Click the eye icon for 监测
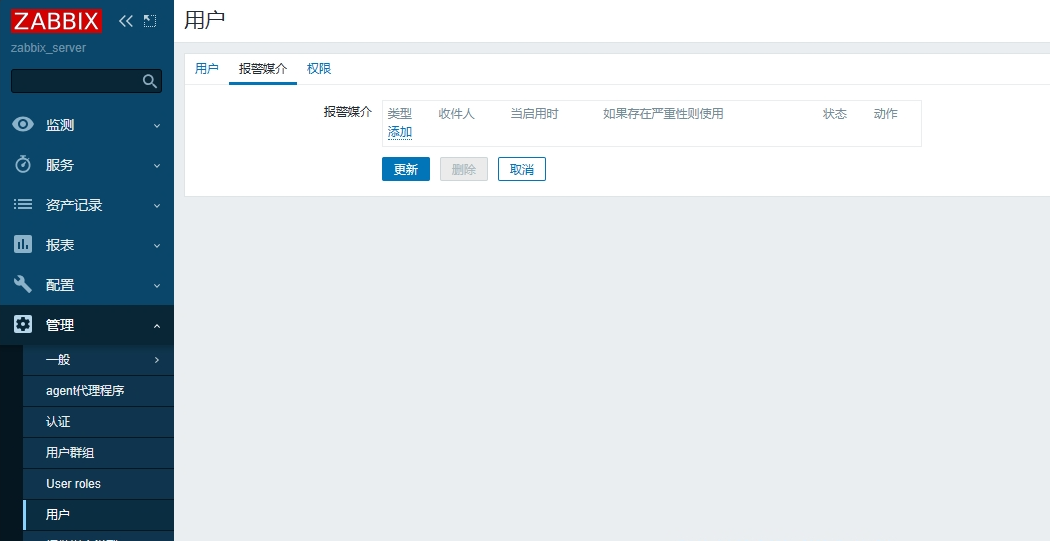1050x541 pixels. tap(23, 125)
